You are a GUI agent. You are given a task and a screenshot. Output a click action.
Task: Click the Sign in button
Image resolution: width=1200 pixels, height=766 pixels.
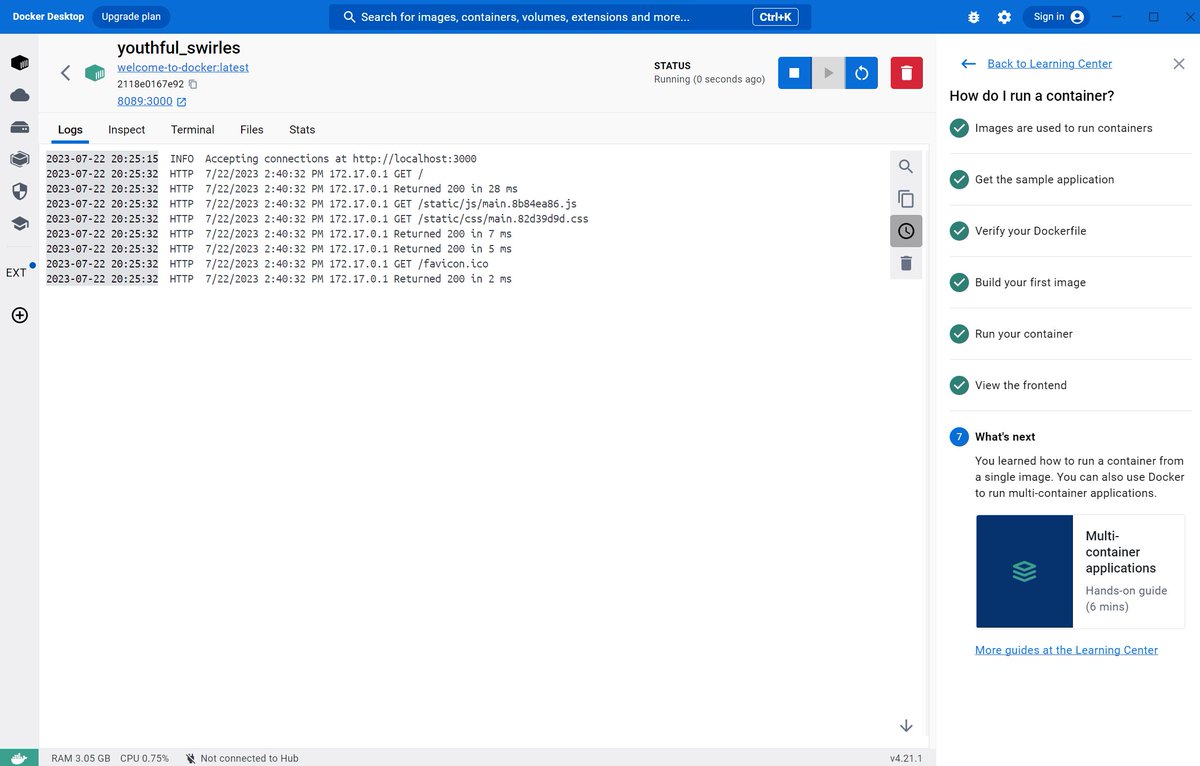pyautogui.click(x=1059, y=17)
